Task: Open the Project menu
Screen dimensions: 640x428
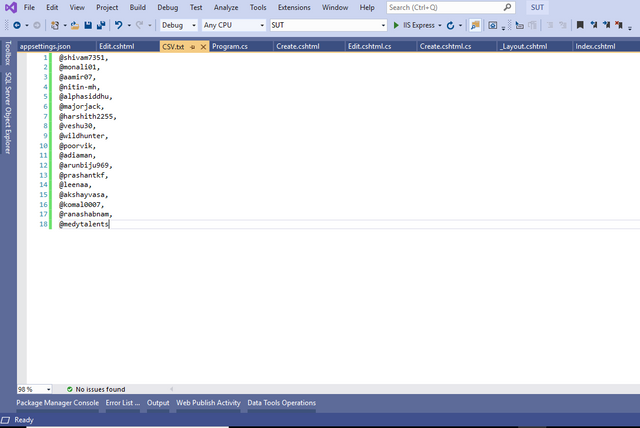Action: [x=107, y=7]
